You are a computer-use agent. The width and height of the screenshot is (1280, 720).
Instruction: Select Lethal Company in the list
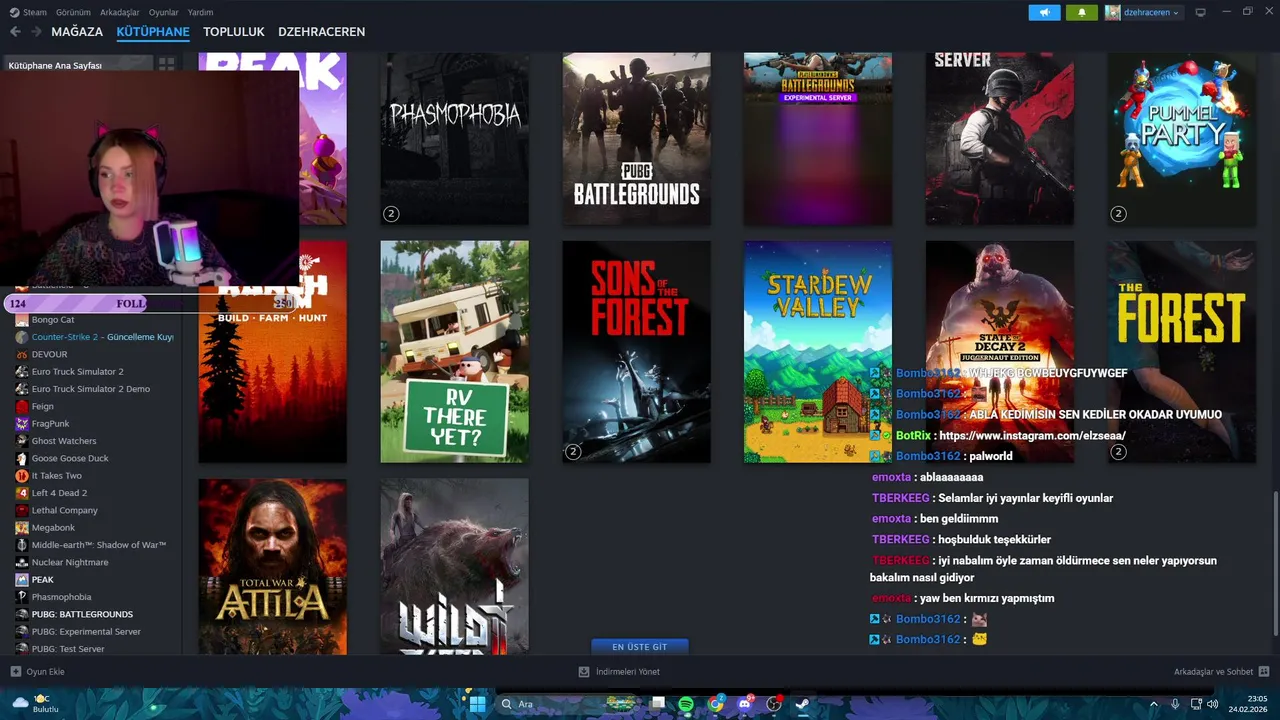pyautogui.click(x=64, y=510)
